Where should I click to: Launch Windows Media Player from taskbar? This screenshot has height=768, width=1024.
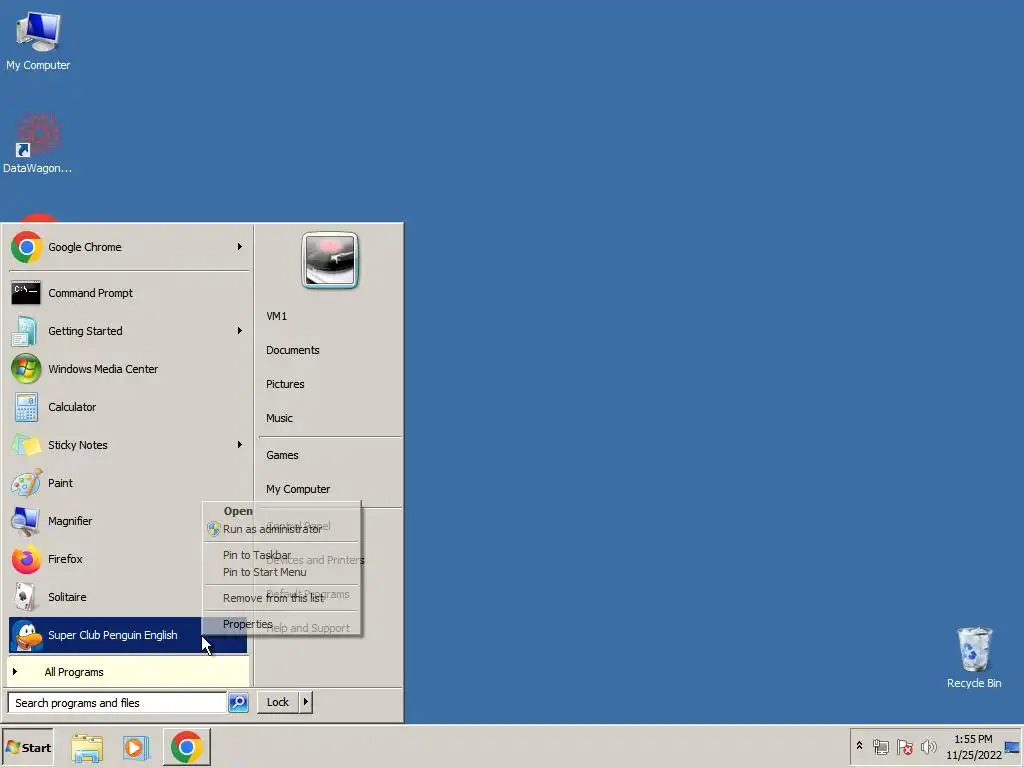coord(136,748)
